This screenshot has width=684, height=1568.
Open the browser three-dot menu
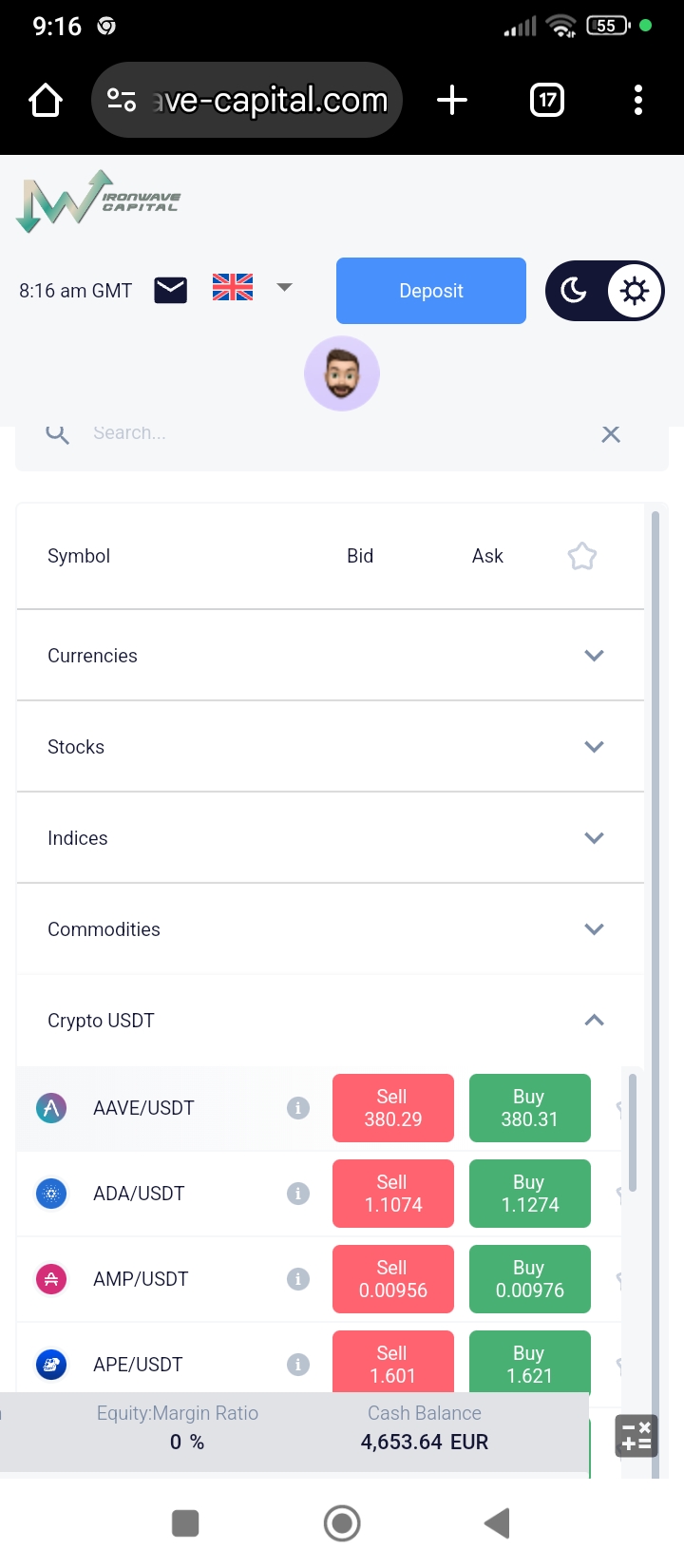pyautogui.click(x=638, y=100)
